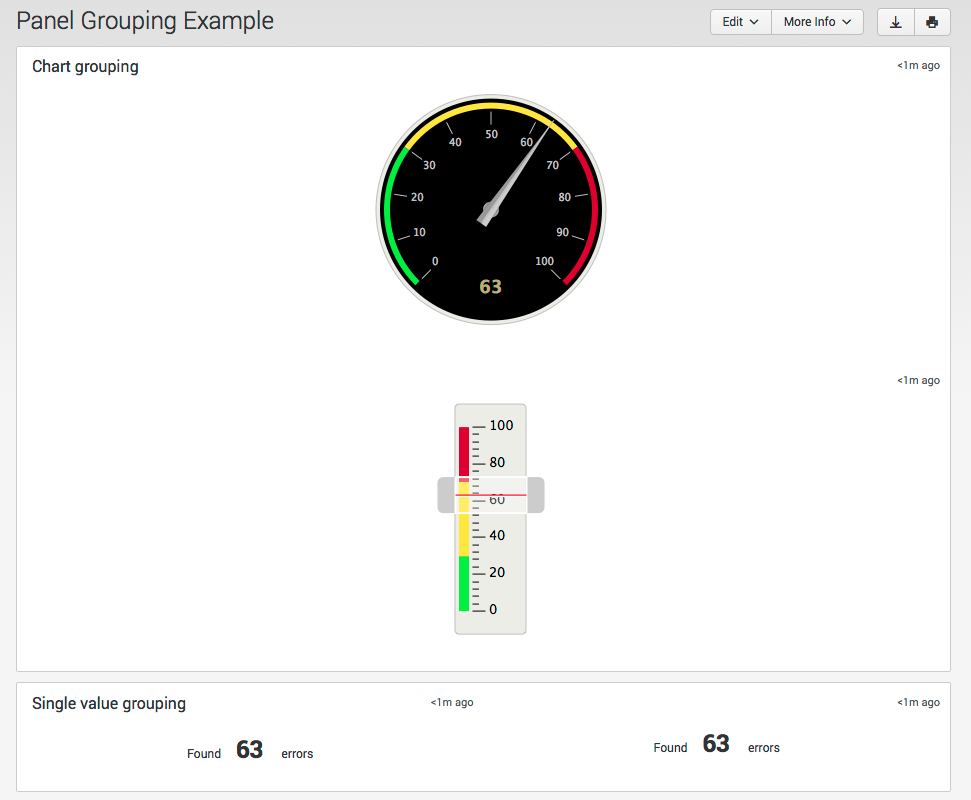Click the marker gauge indicator slider

click(x=491, y=495)
